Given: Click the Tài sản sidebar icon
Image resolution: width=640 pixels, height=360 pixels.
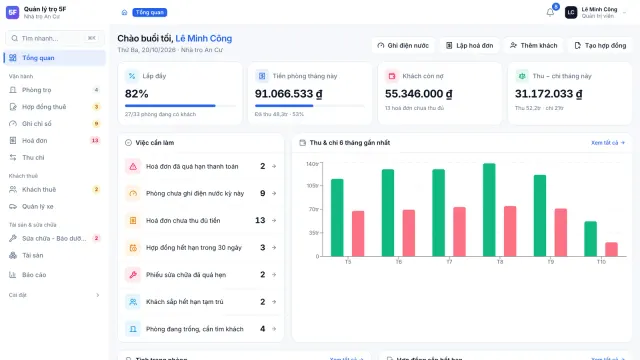Looking at the screenshot, I should (13, 255).
